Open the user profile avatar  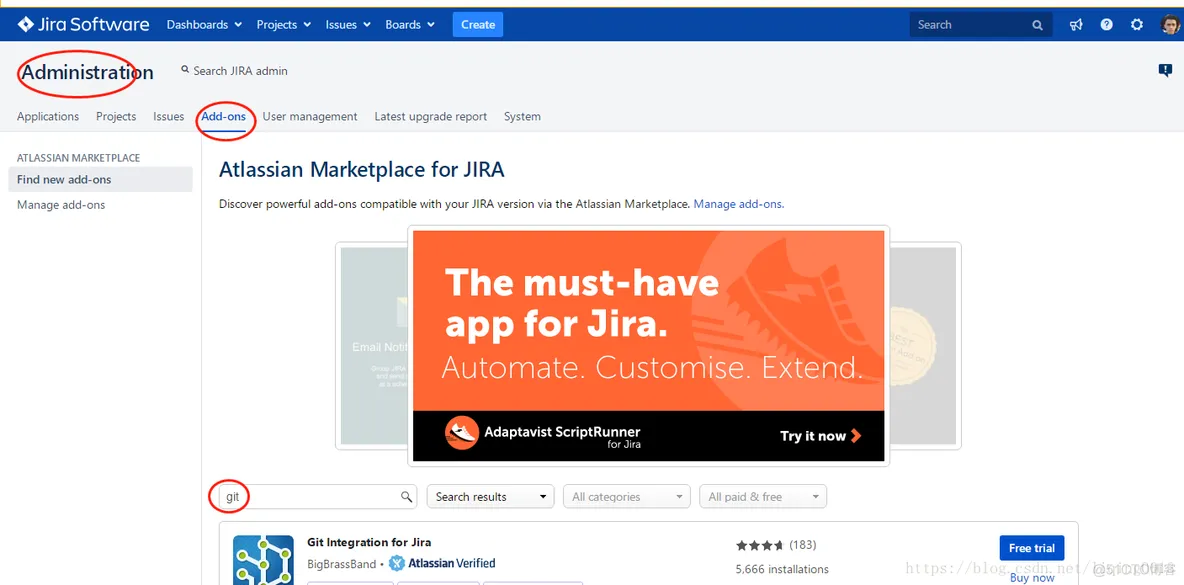click(1170, 24)
